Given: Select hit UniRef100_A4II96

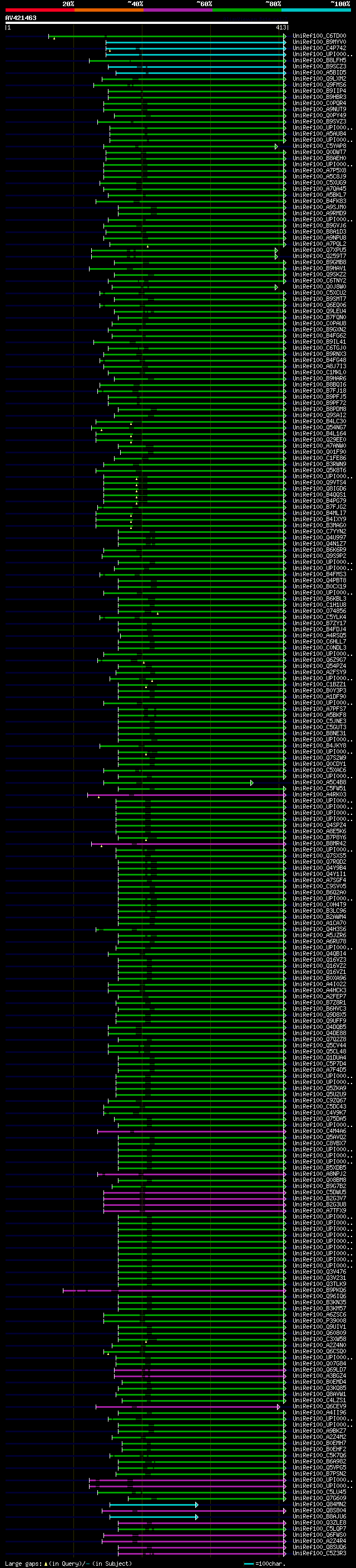Looking at the screenshot, I should tap(319, 1413).
